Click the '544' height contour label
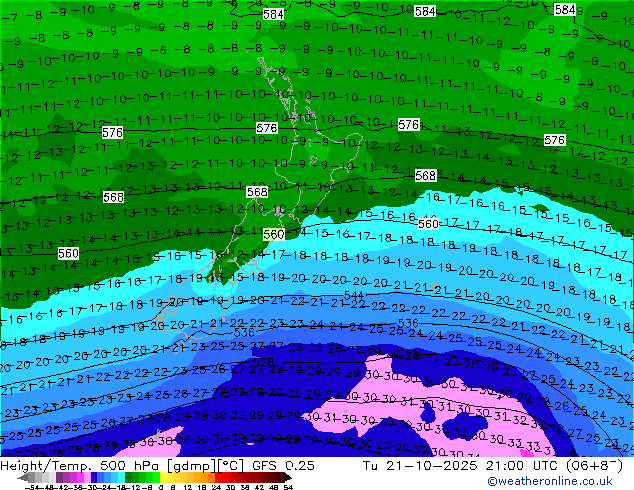Screen dimensions: 634x490 (x=354, y=296)
